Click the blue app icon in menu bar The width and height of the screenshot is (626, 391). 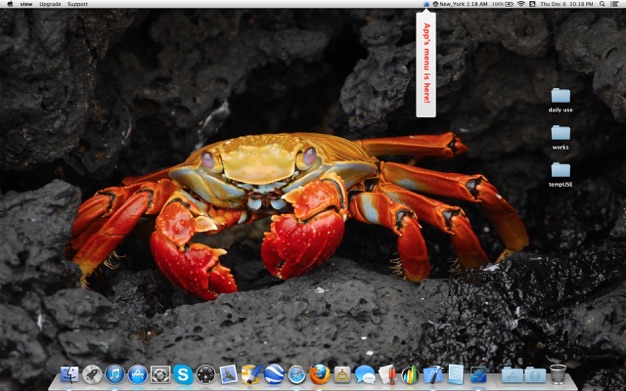[x=426, y=4]
